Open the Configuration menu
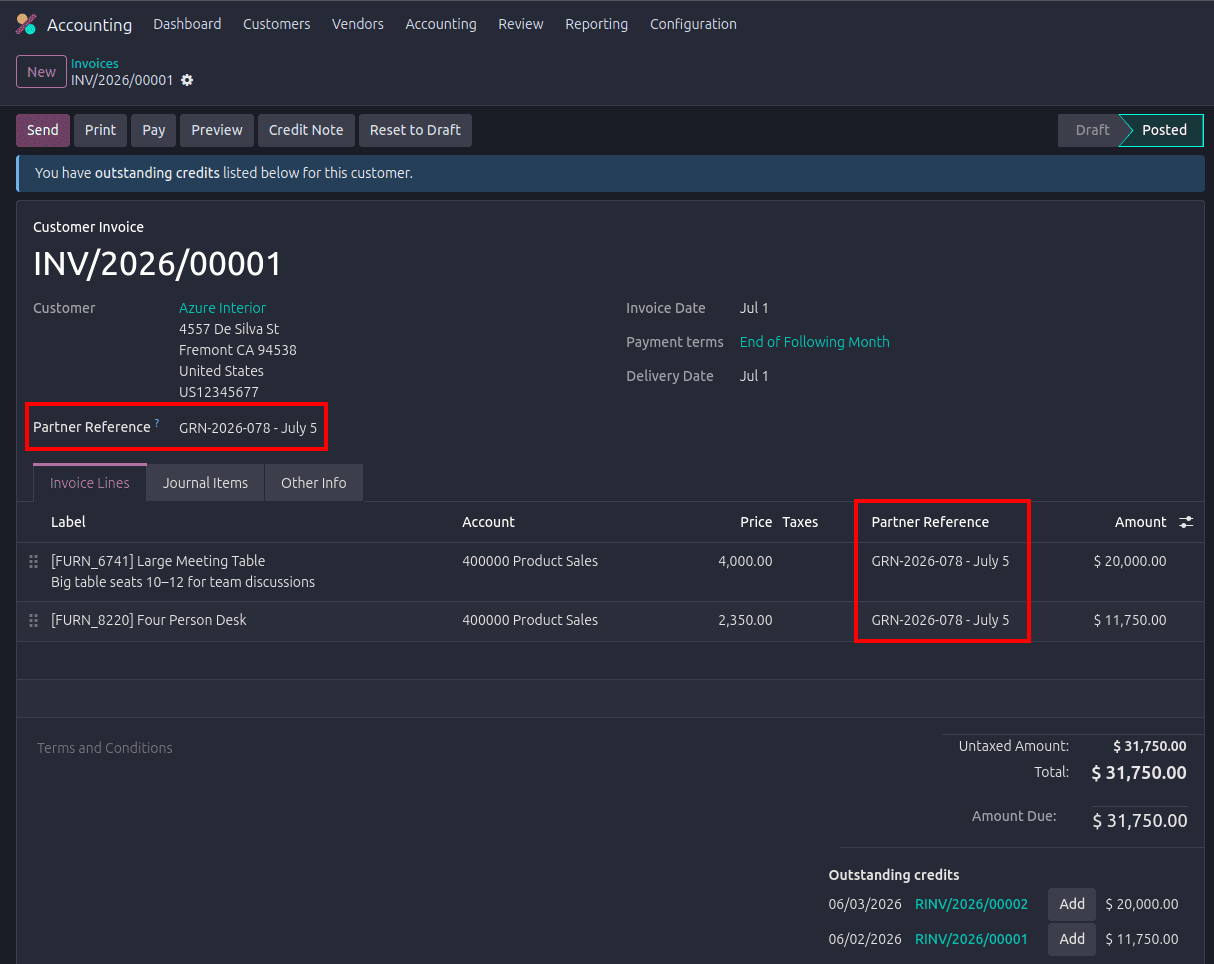 [x=693, y=24]
